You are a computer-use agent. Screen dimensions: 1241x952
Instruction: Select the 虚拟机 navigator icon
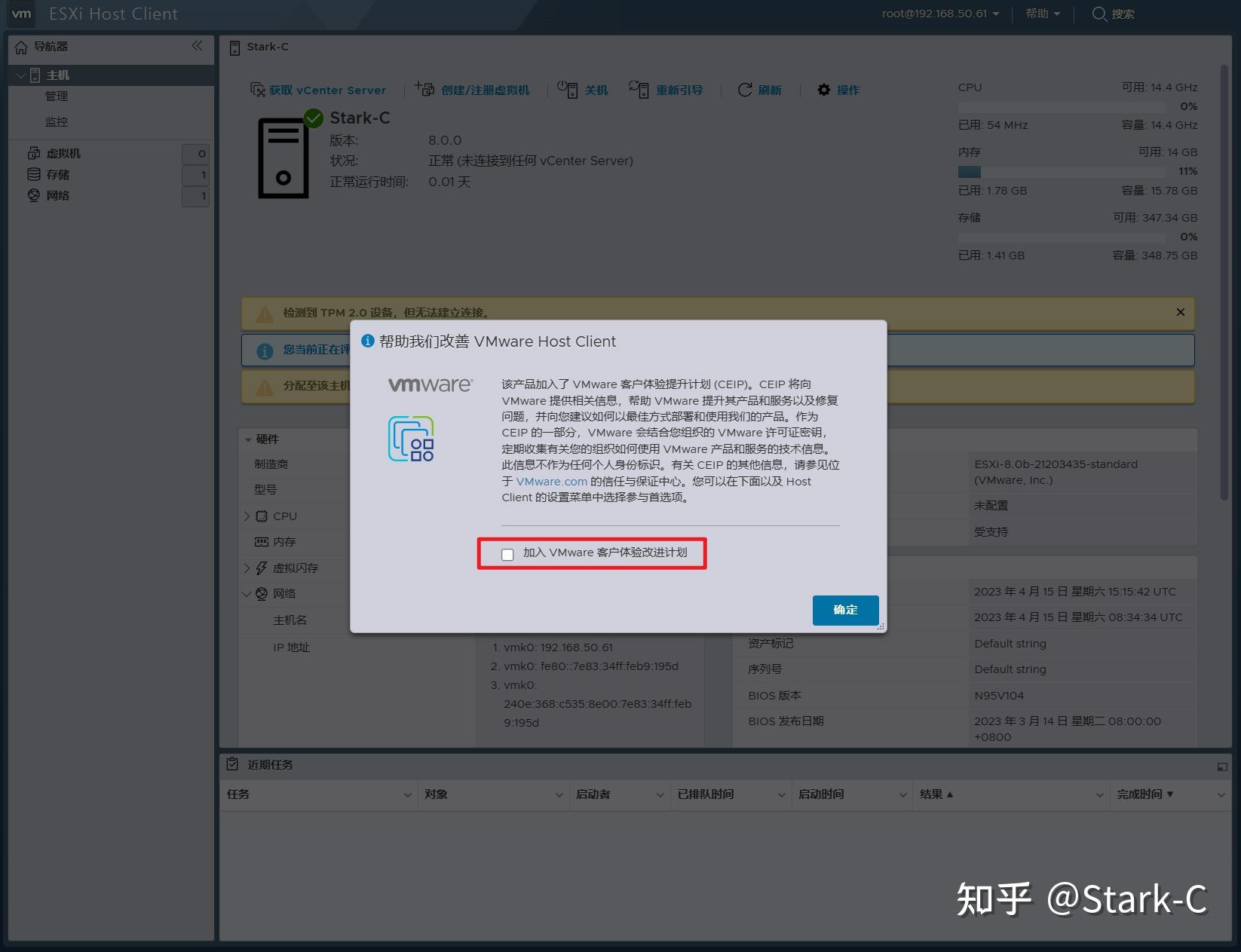tap(34, 152)
